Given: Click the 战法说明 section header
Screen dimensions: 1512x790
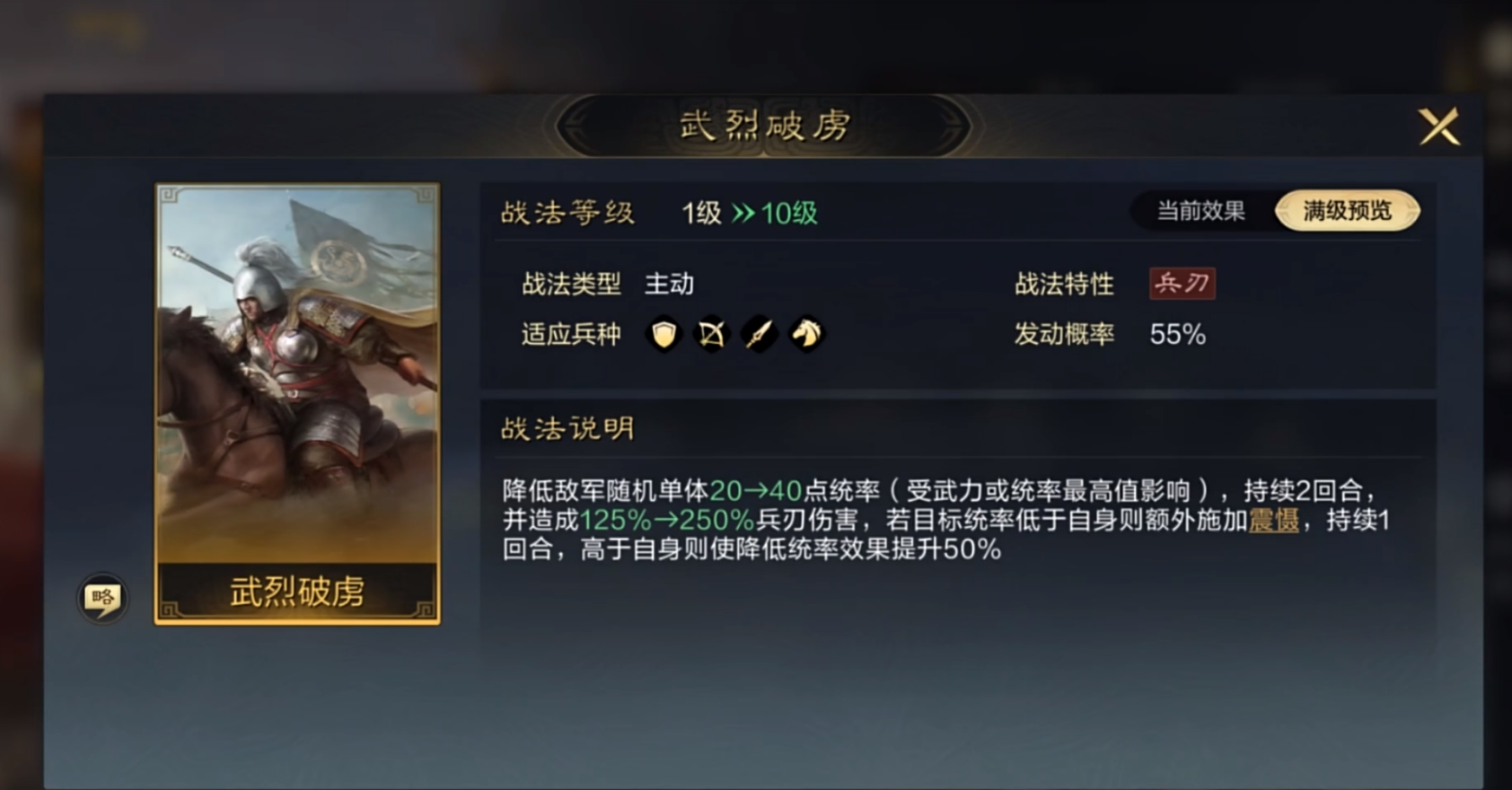Looking at the screenshot, I should point(567,429).
